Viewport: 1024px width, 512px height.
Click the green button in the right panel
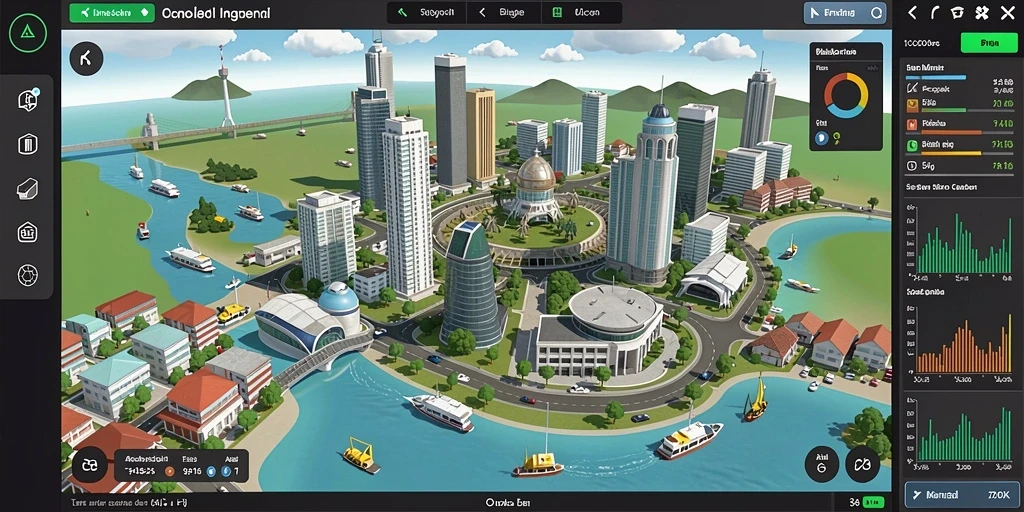coord(989,42)
